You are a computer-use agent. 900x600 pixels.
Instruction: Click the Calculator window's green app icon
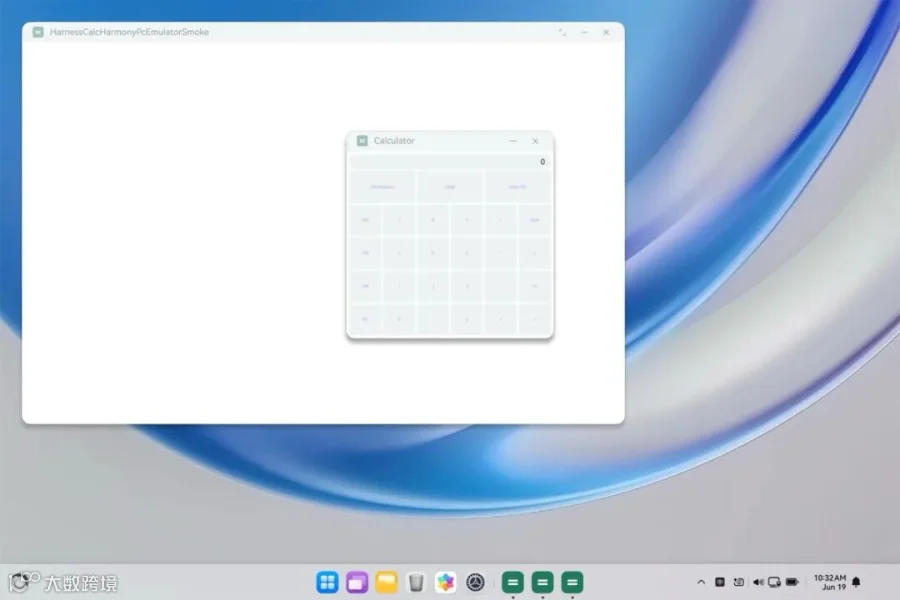(362, 141)
